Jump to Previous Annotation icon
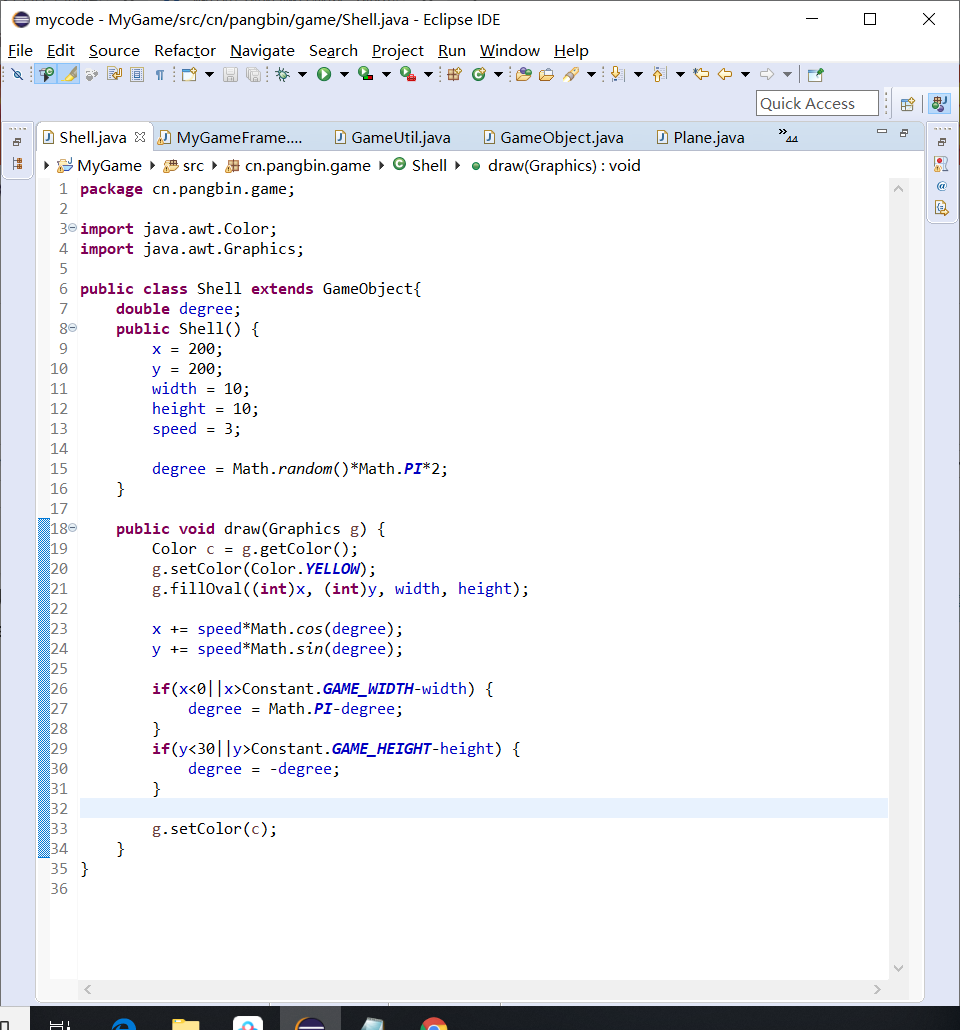This screenshot has height=1030, width=960. 659,74
